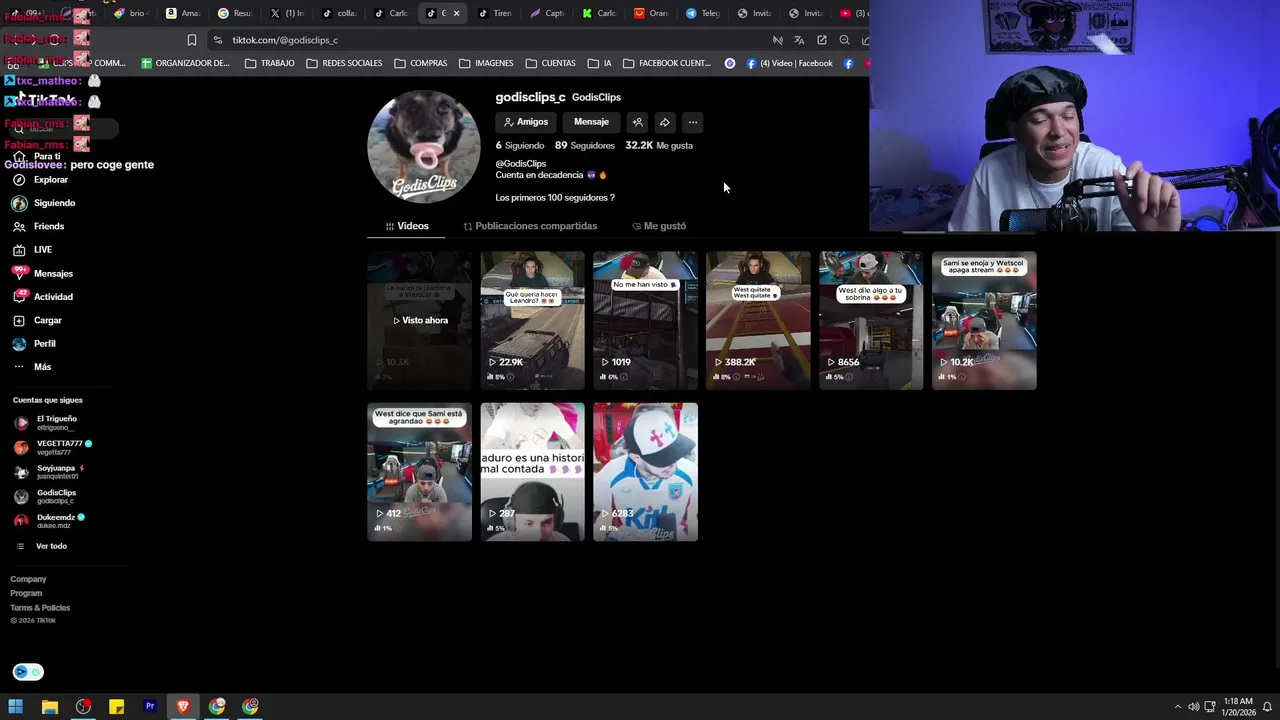1280x720 pixels.
Task: Open VEGETTA777 followed account
Action: pyautogui.click(x=53, y=447)
